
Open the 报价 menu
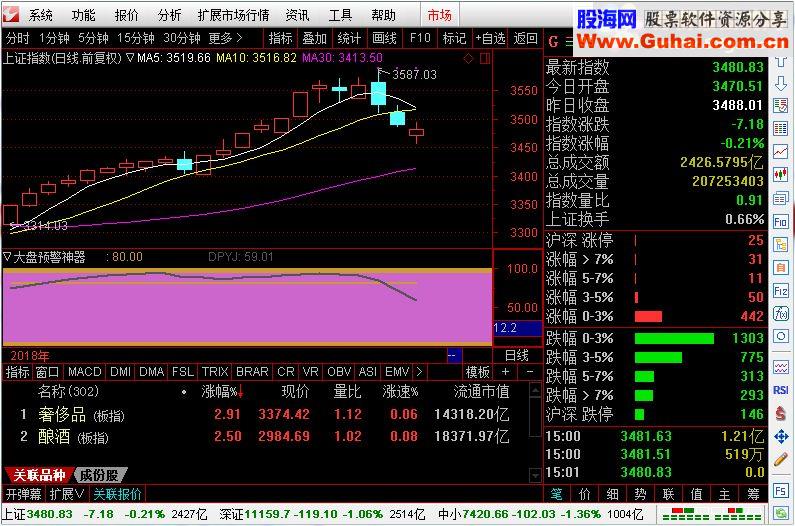tap(126, 15)
